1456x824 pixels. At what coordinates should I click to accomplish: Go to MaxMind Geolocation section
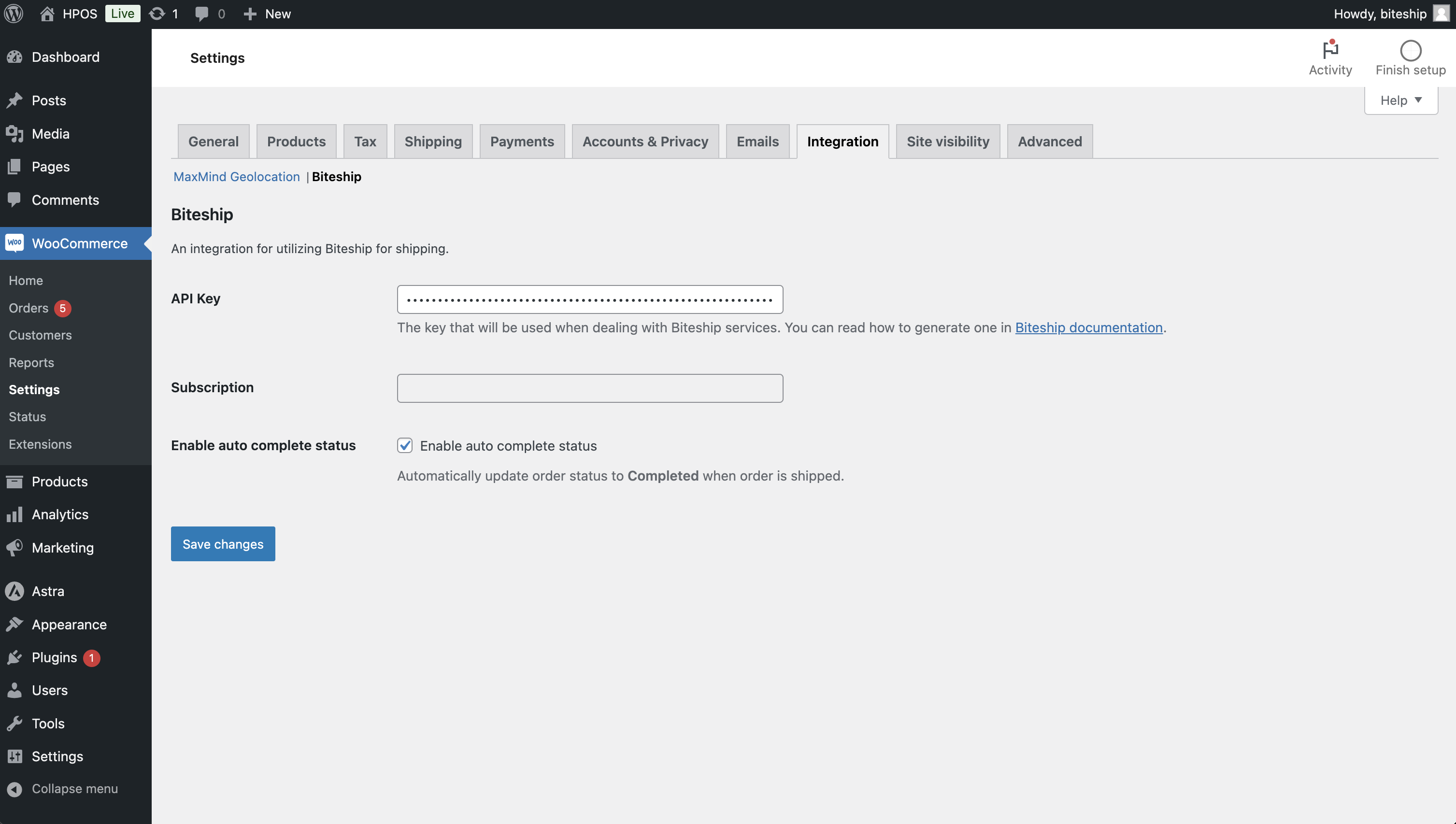[237, 177]
